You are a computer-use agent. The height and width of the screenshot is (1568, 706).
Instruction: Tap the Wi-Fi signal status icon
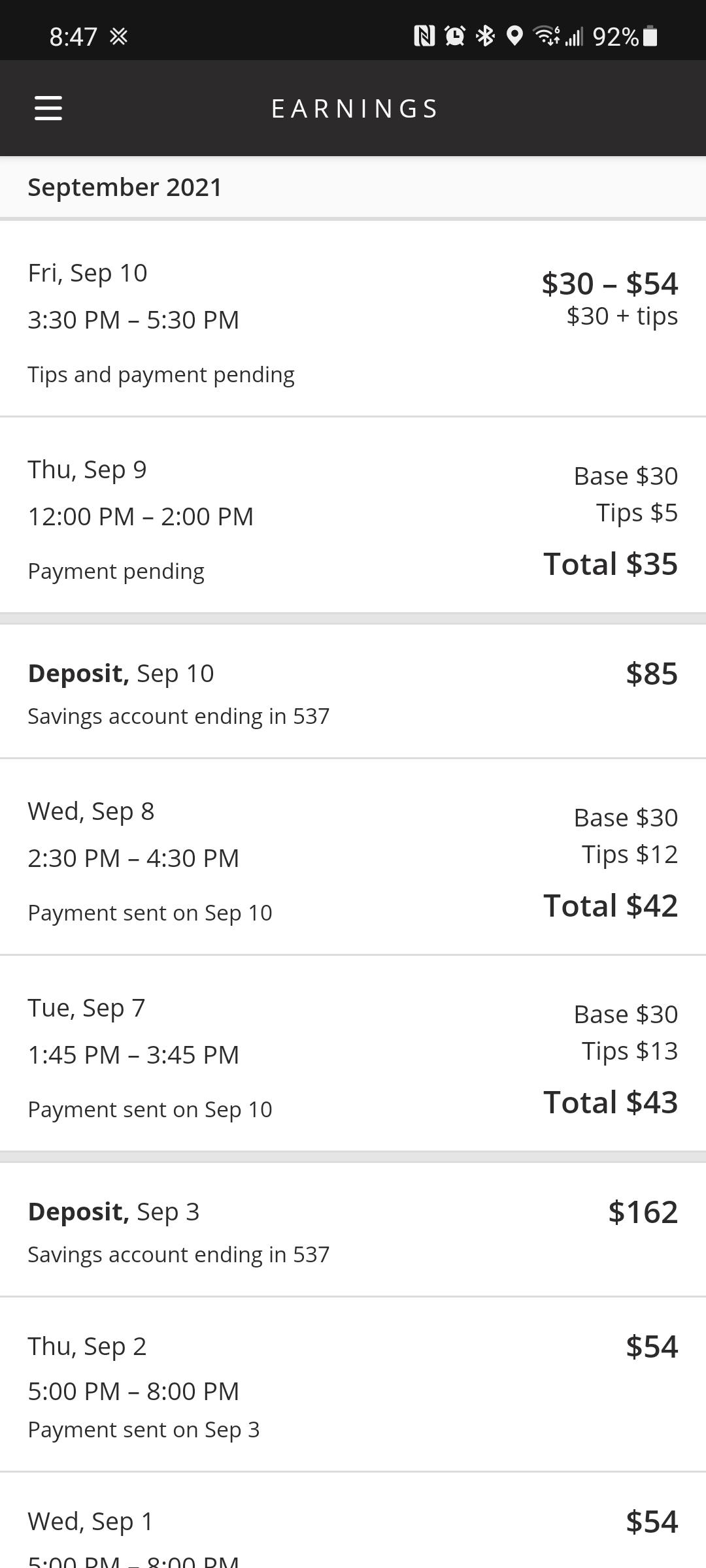[546, 36]
